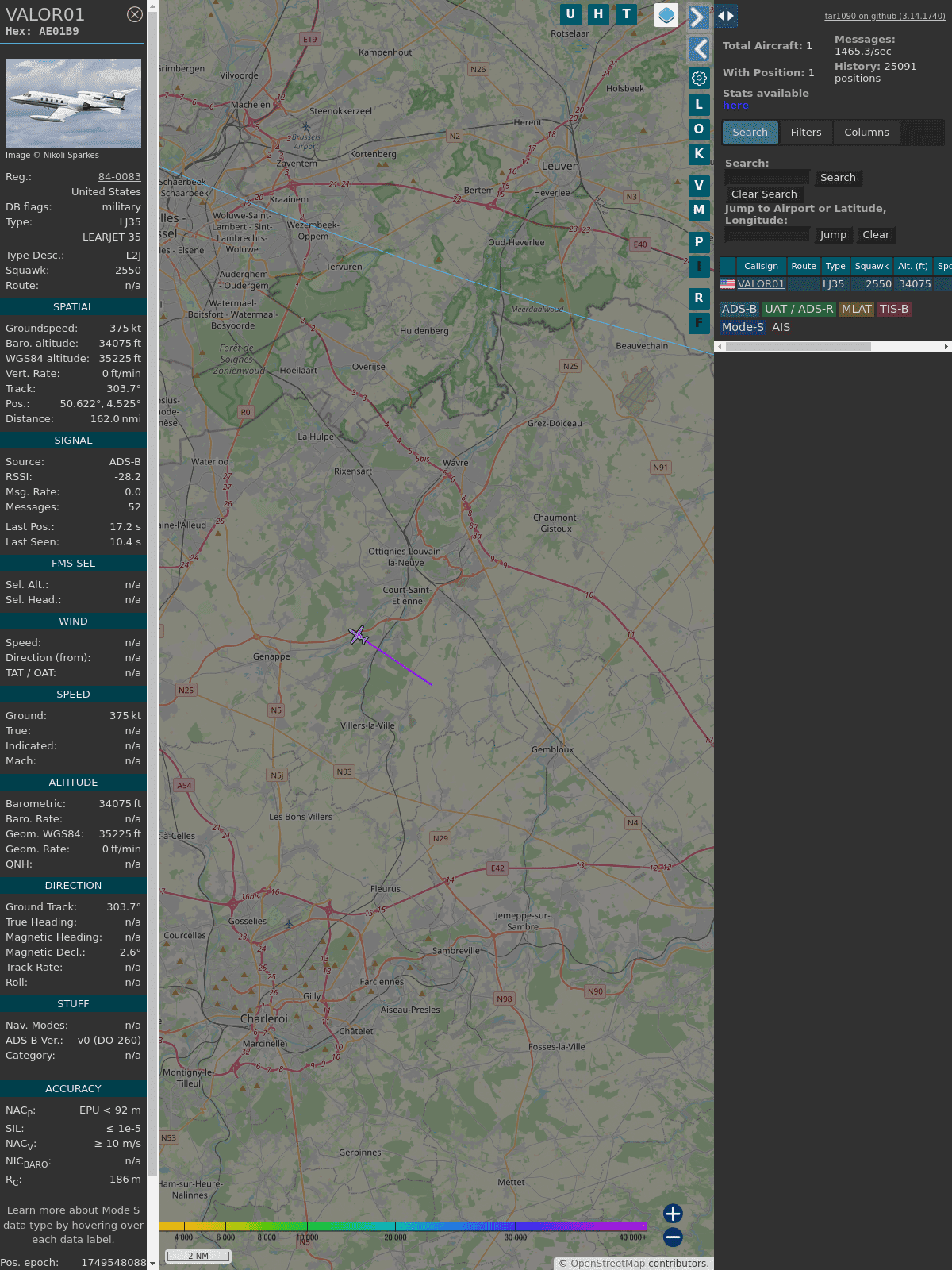Sort table by Route column
Viewport: 952px width, 1270px height.
804,267
